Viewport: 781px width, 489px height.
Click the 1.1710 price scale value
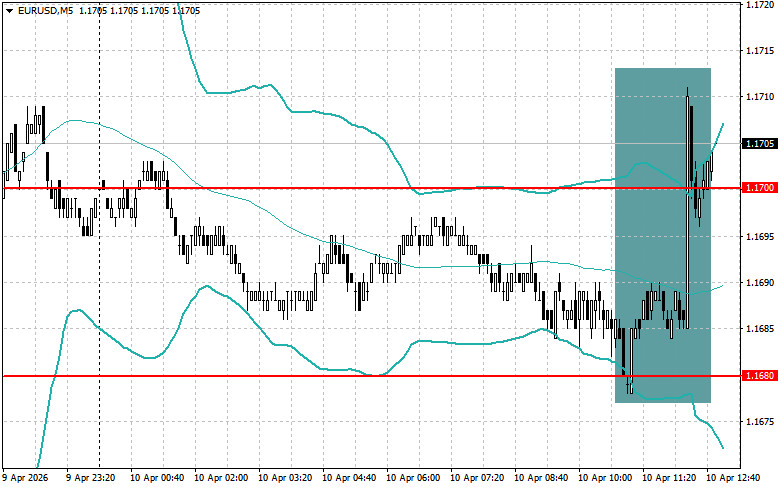[760, 97]
